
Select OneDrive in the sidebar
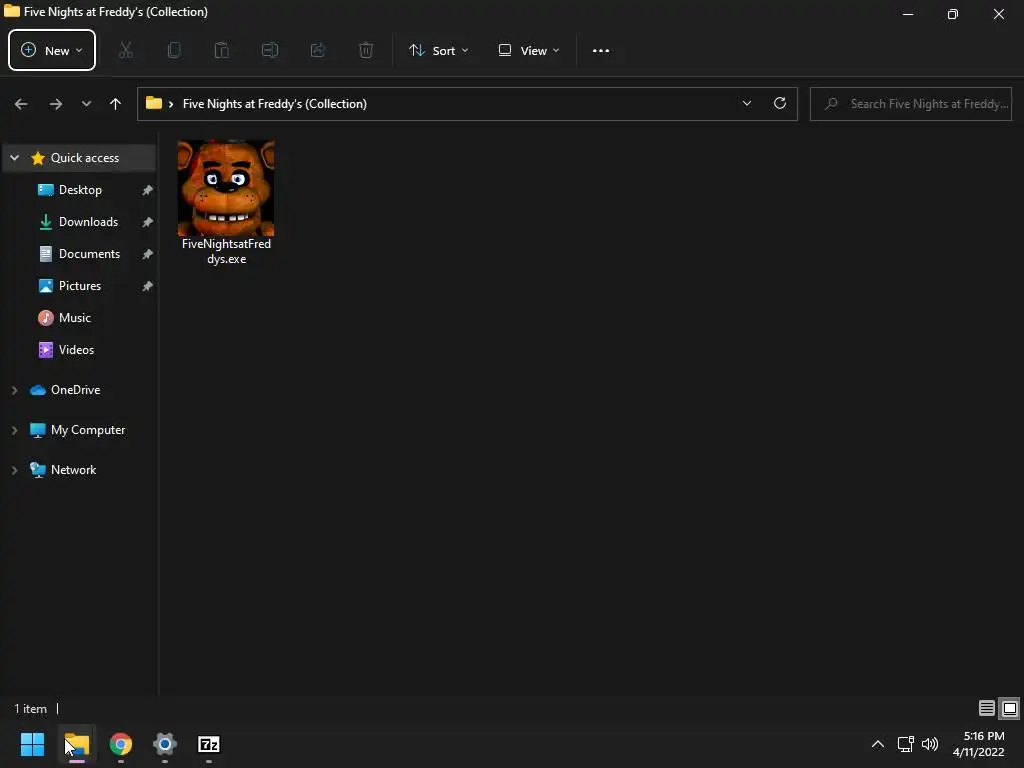click(76, 390)
